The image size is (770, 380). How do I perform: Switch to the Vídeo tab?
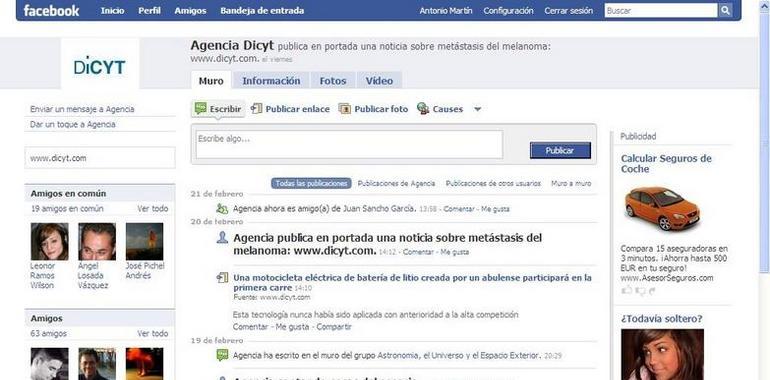pyautogui.click(x=379, y=81)
